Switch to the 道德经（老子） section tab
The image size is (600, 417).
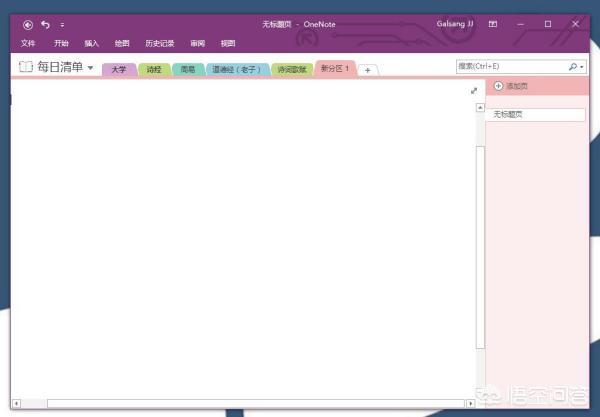[x=237, y=70]
